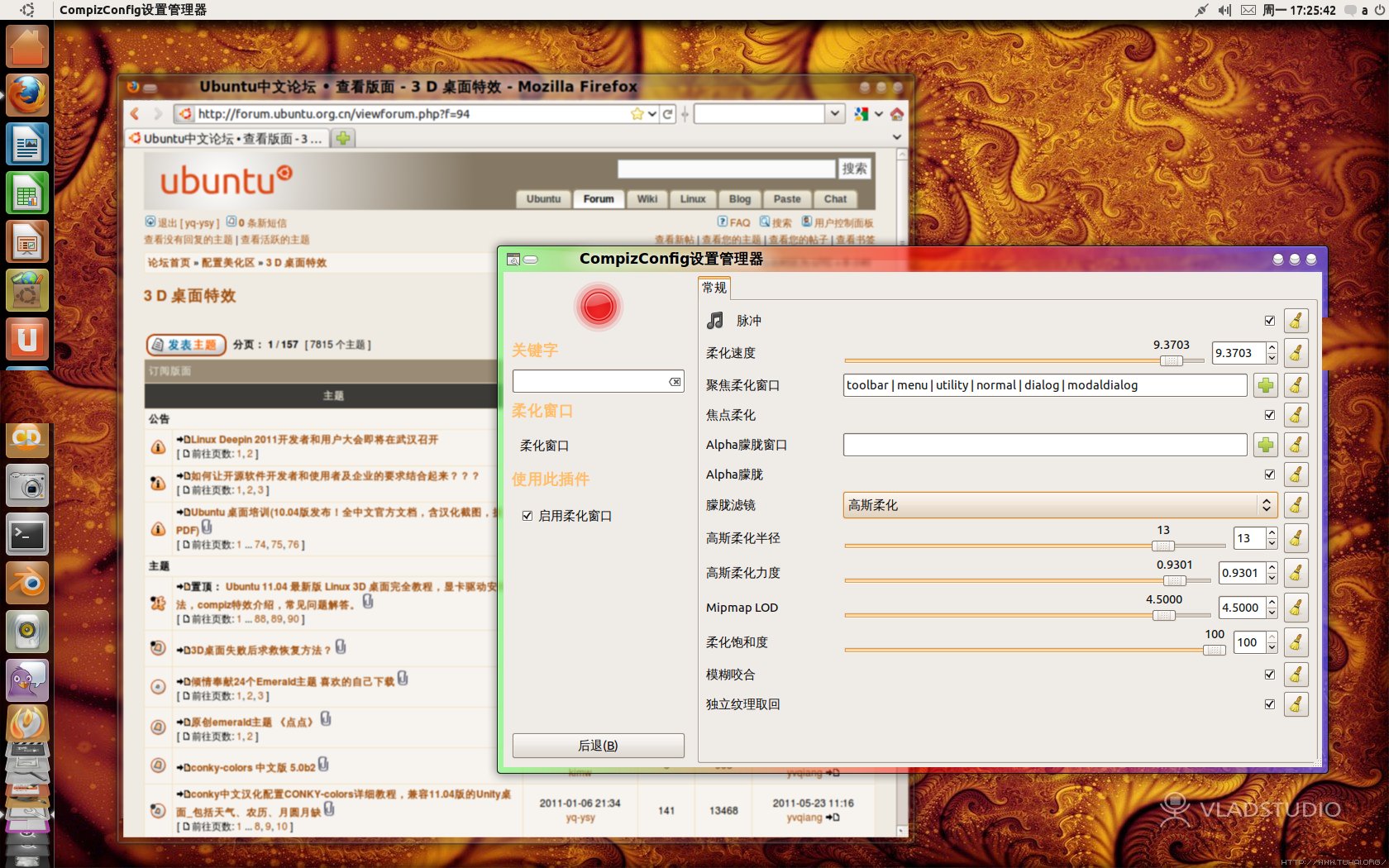The width and height of the screenshot is (1389, 868).
Task: Clear the 关键字 search field with clear icon
Action: (x=675, y=382)
